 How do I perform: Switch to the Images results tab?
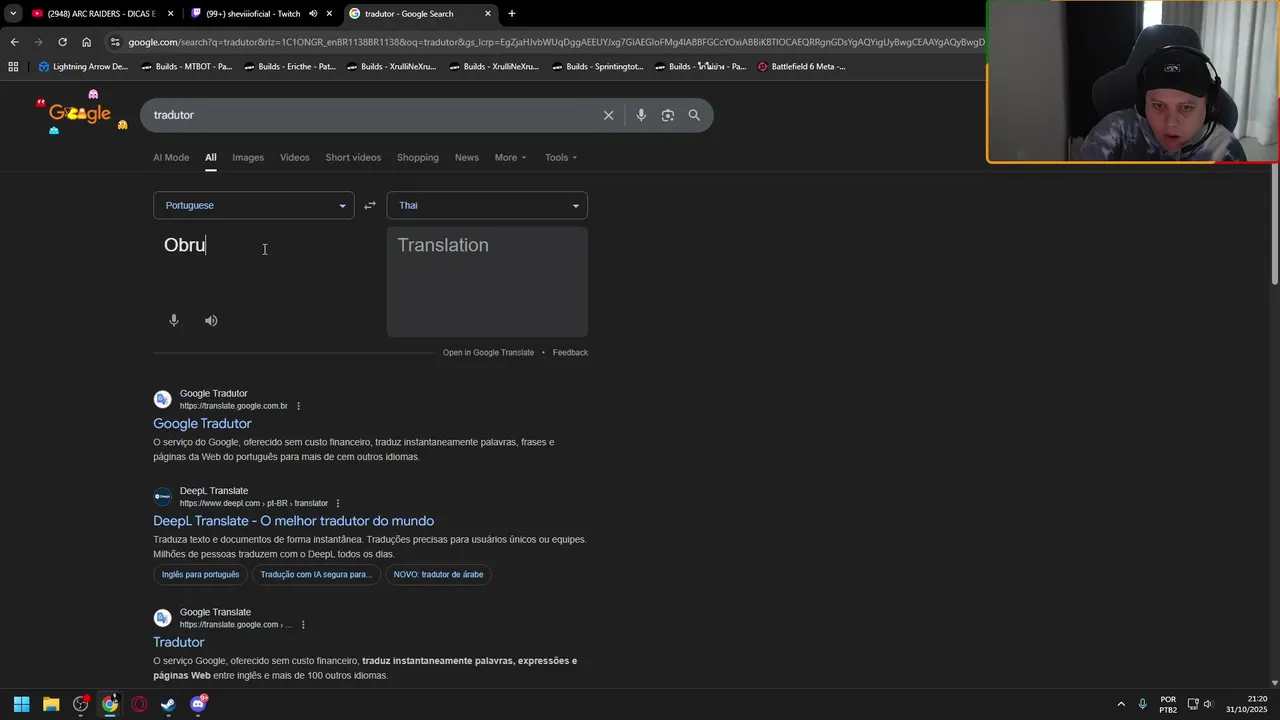pos(248,157)
